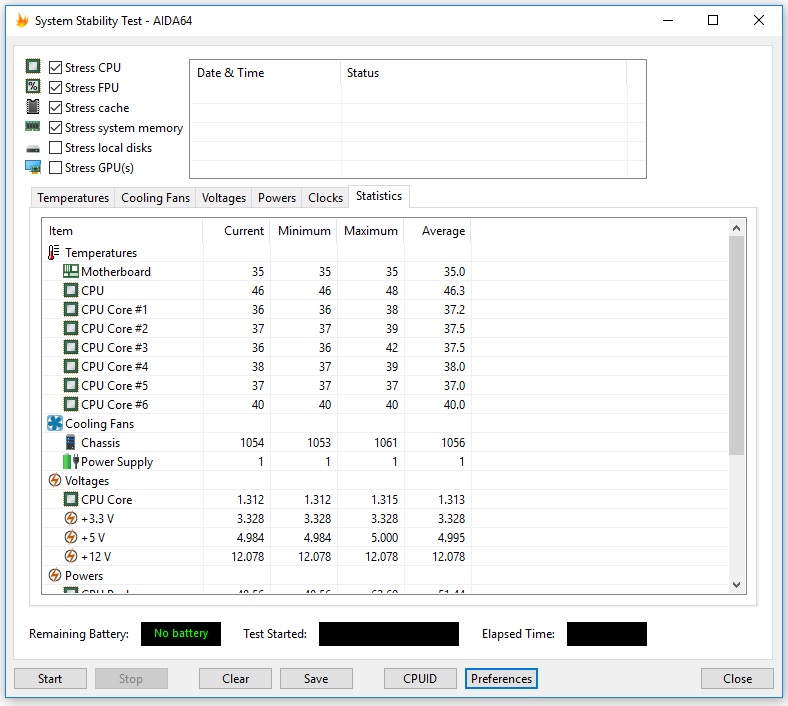Save the test results
This screenshot has width=788, height=706.
point(316,678)
